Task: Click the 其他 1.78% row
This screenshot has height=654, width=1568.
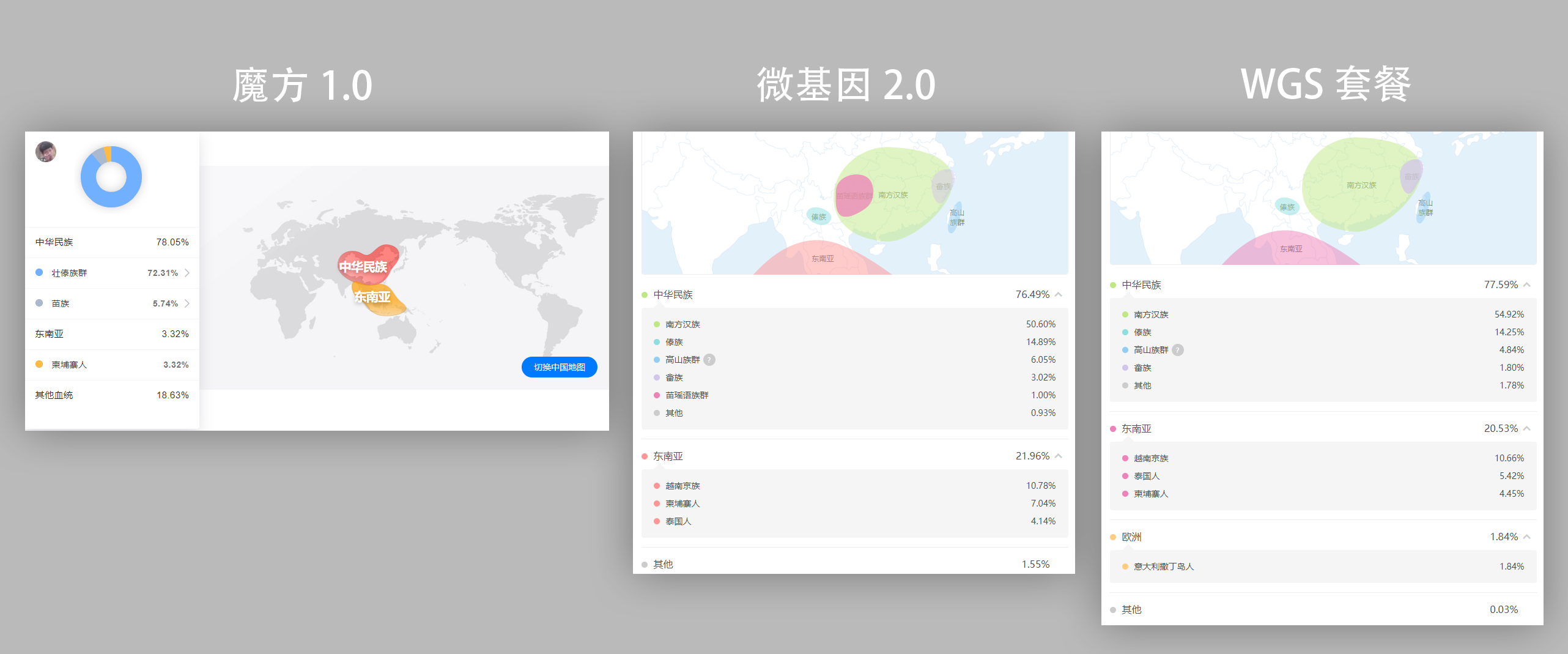Action: tap(1323, 385)
